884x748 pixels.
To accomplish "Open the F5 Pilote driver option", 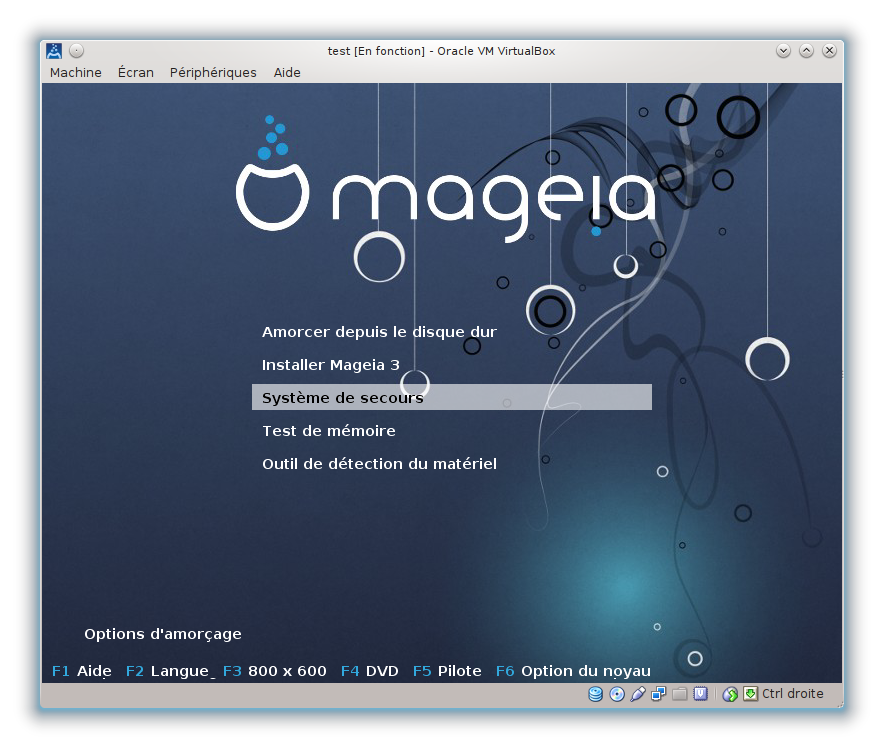I will (447, 671).
